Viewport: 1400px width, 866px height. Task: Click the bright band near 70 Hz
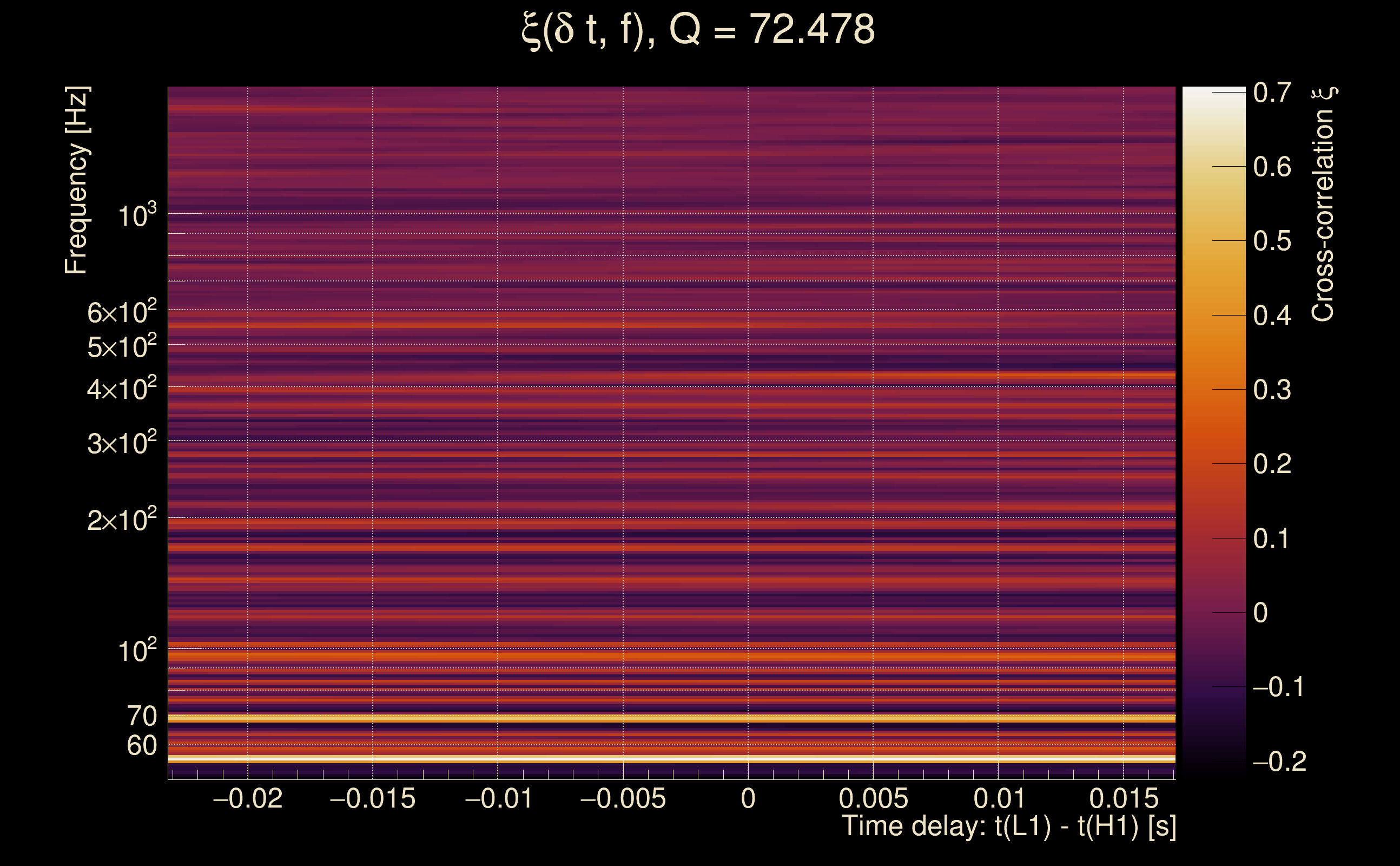coord(671,718)
